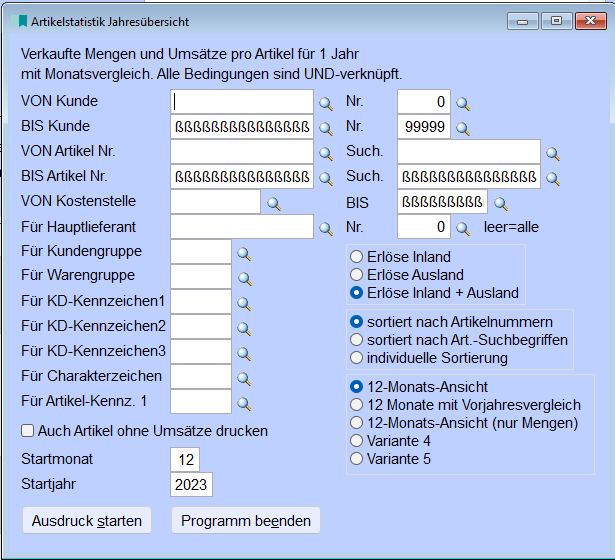
Task: Select Variante 4 option
Action: coord(356,441)
